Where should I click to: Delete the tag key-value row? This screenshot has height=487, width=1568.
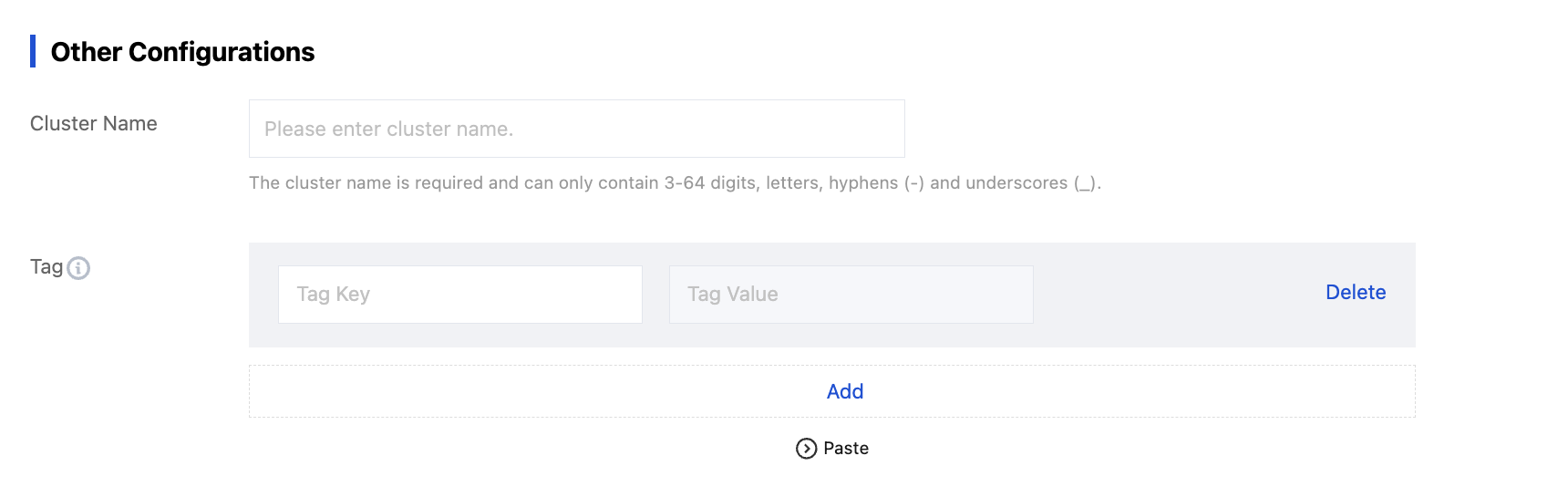[x=1355, y=293]
